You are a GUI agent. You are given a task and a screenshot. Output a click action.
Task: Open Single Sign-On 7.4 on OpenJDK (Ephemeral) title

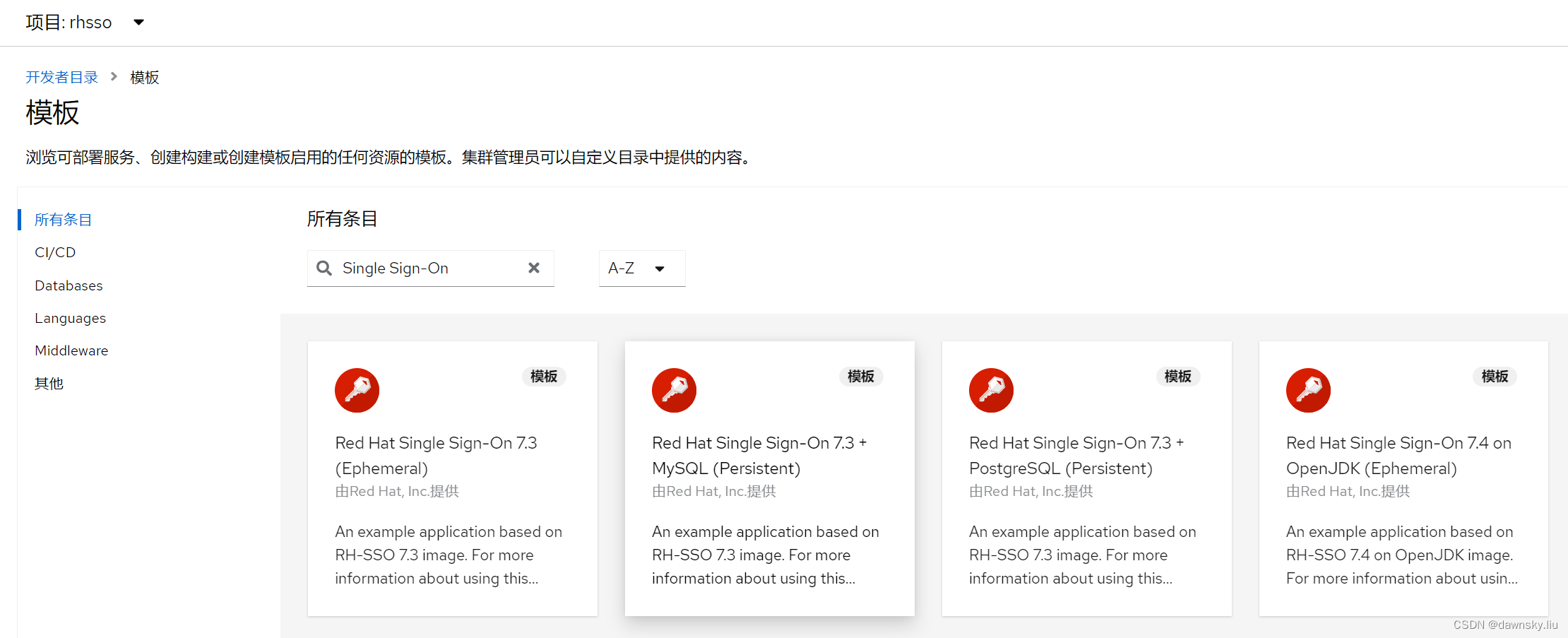tap(1398, 456)
